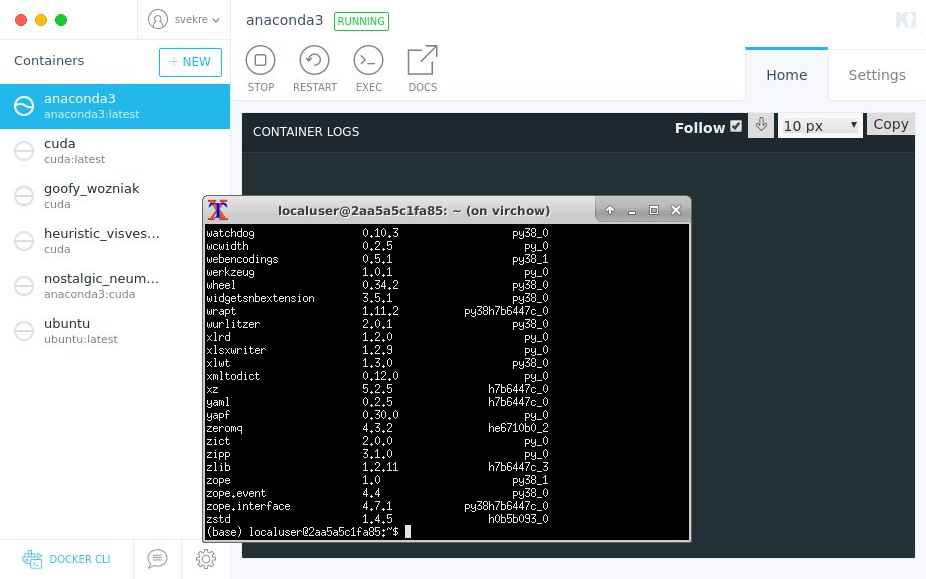Click the Containers sidebar heading
The height and width of the screenshot is (579, 926).
(49, 61)
